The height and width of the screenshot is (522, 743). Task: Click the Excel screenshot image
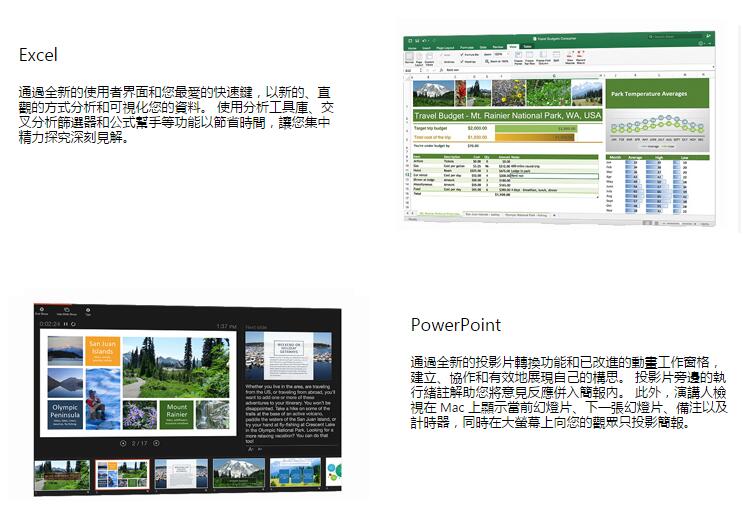tap(559, 128)
